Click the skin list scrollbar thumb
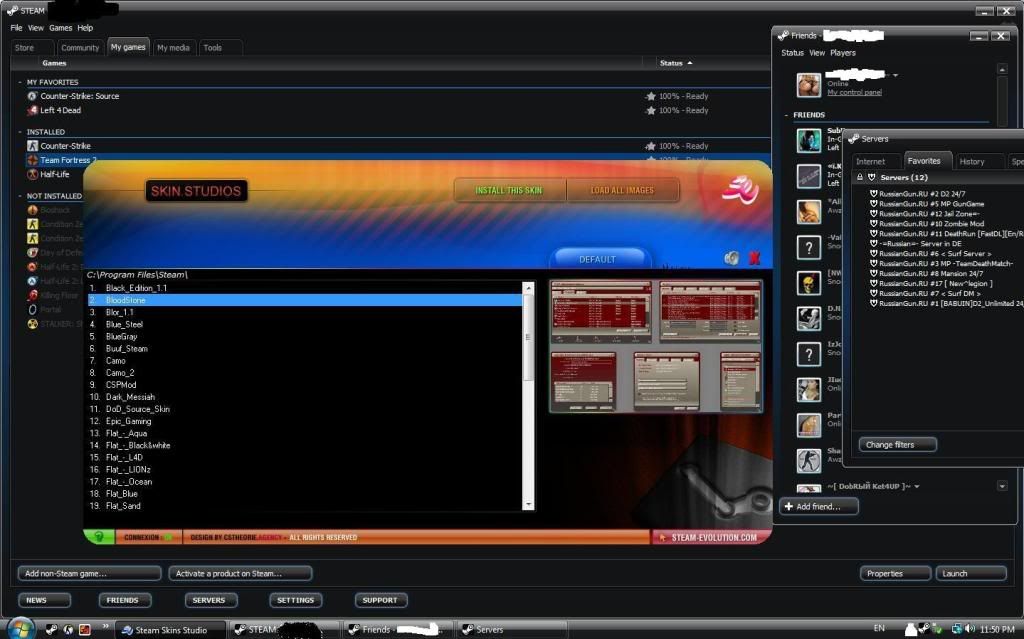The width and height of the screenshot is (1024, 639). click(x=528, y=337)
